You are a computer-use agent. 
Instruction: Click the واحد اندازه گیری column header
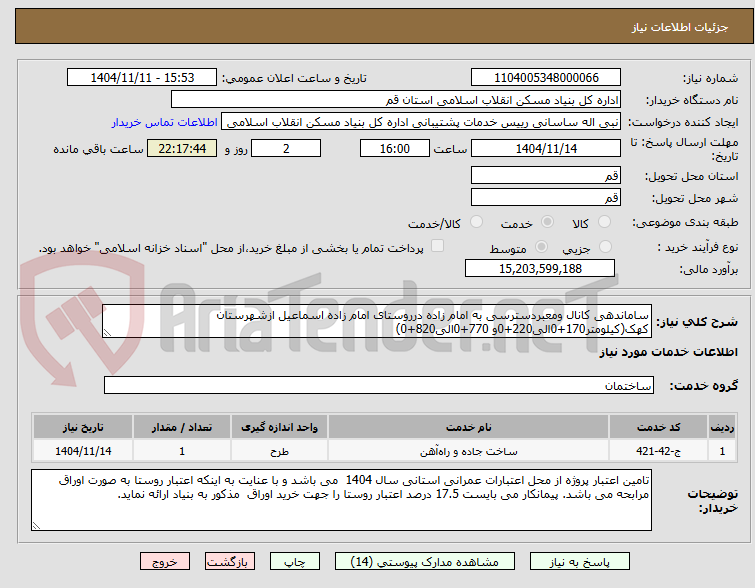click(x=279, y=427)
